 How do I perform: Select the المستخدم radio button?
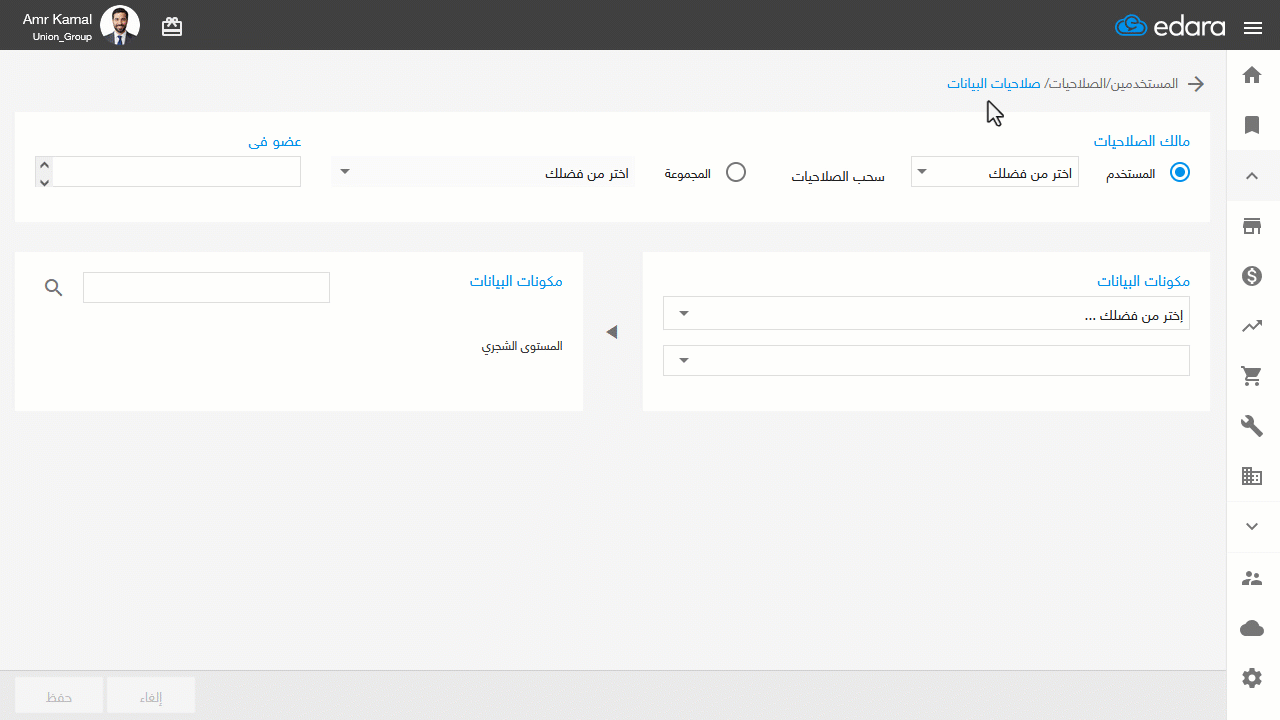click(x=1180, y=172)
